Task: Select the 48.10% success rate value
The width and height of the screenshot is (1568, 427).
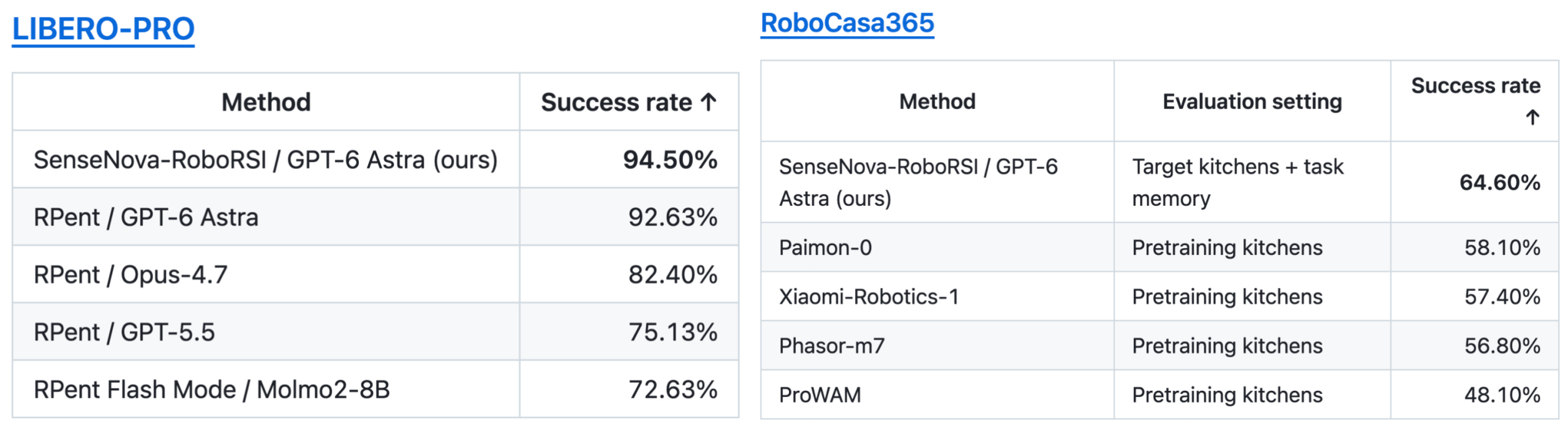Action: tap(1502, 395)
